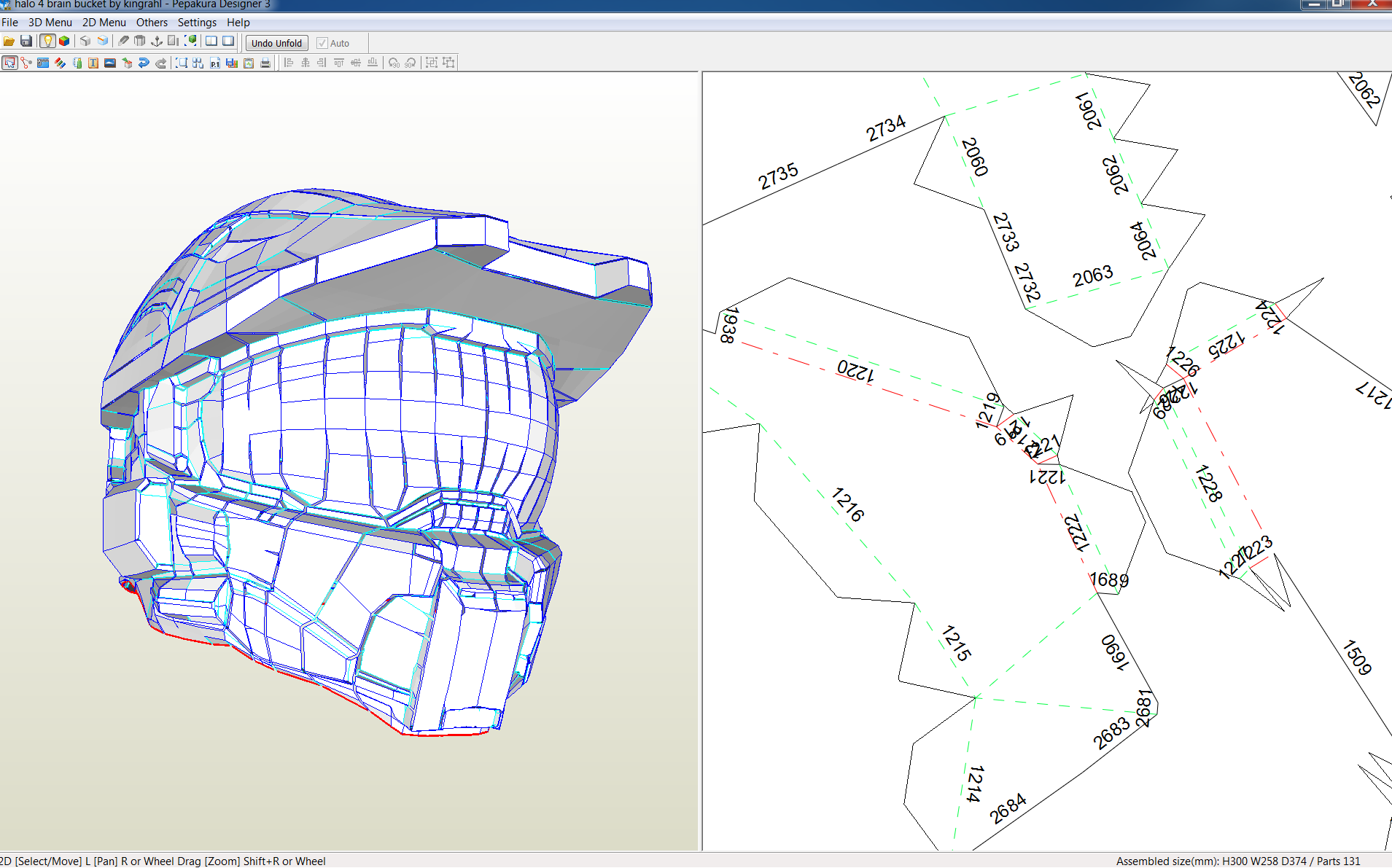The image size is (1392, 868).
Task: Click edge number 1509 in 2D pattern
Action: [1357, 657]
